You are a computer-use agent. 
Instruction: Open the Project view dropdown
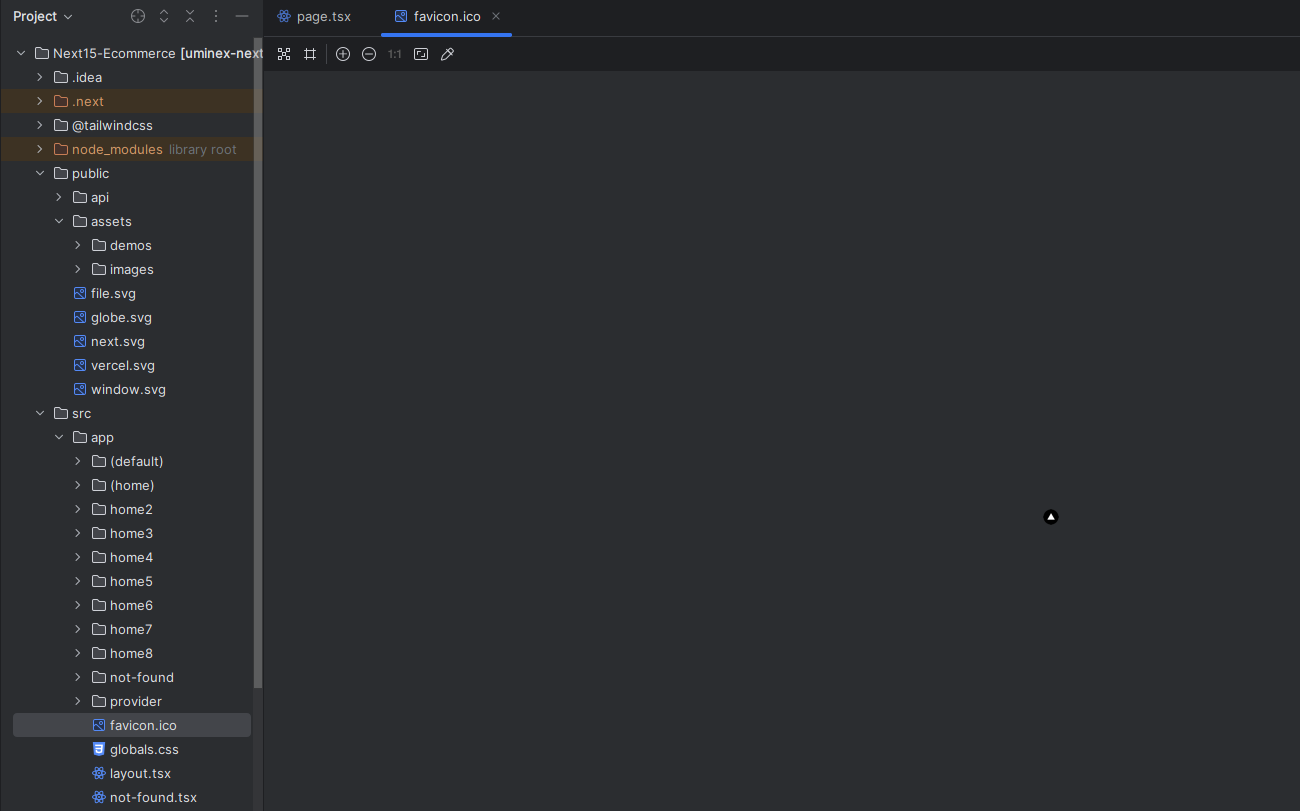[x=43, y=17]
